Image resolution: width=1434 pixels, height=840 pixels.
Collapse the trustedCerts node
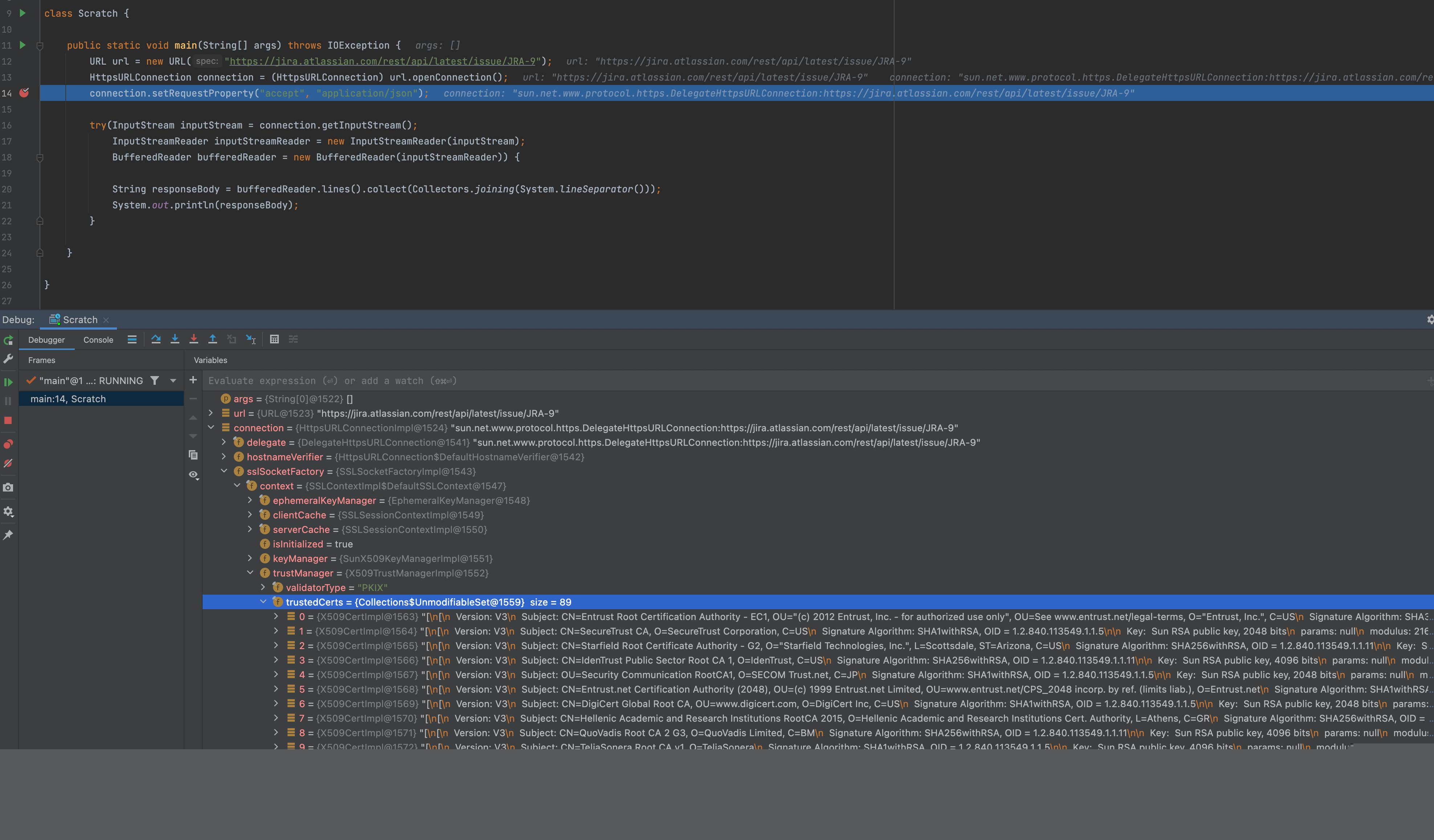pos(263,602)
